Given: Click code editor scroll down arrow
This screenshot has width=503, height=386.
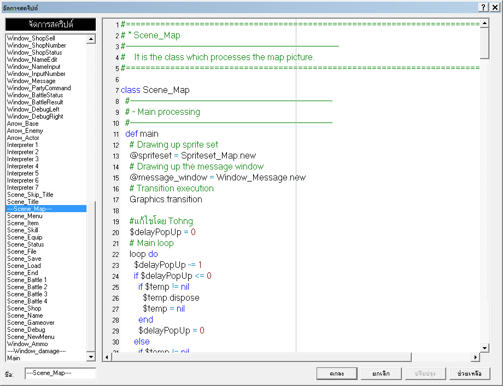Looking at the screenshot, I should 484,348.
